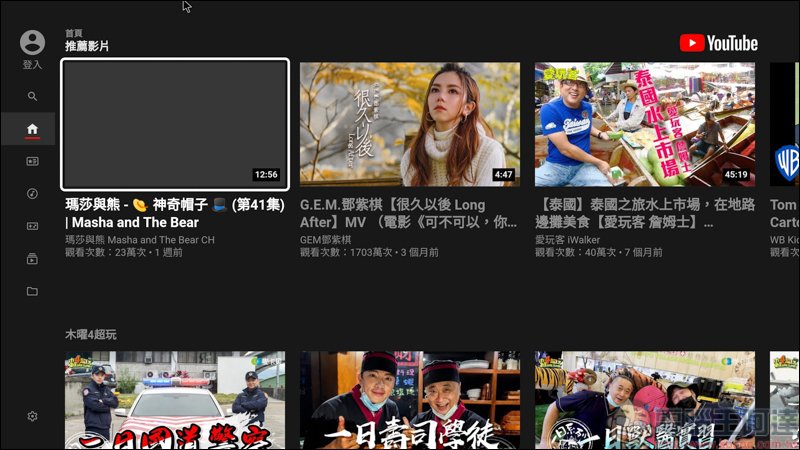Click the view count 觀看次數：23萬次・1 週前
The width and height of the screenshot is (800, 450).
point(124,253)
